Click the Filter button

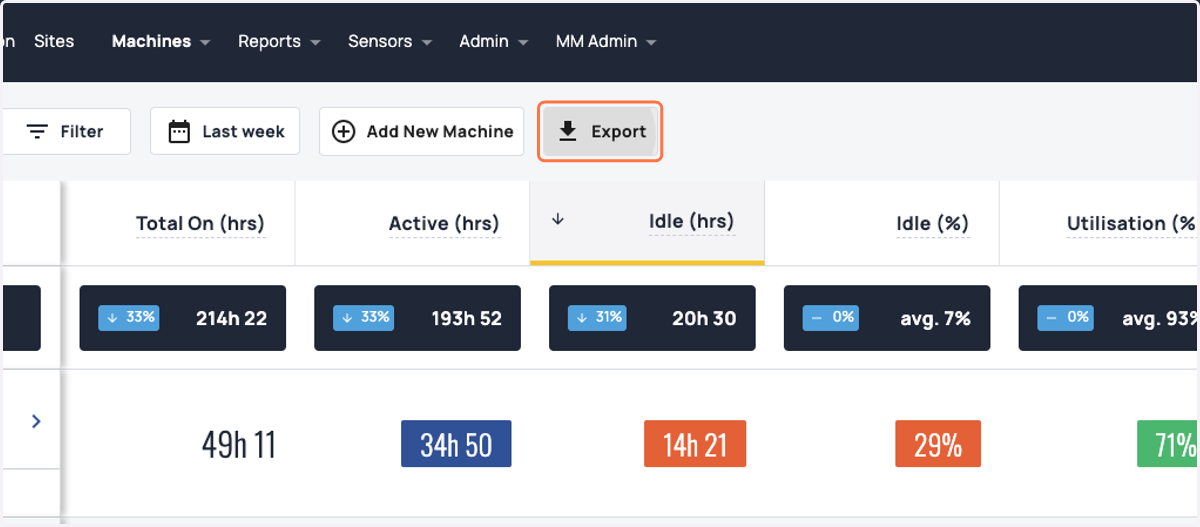point(65,131)
